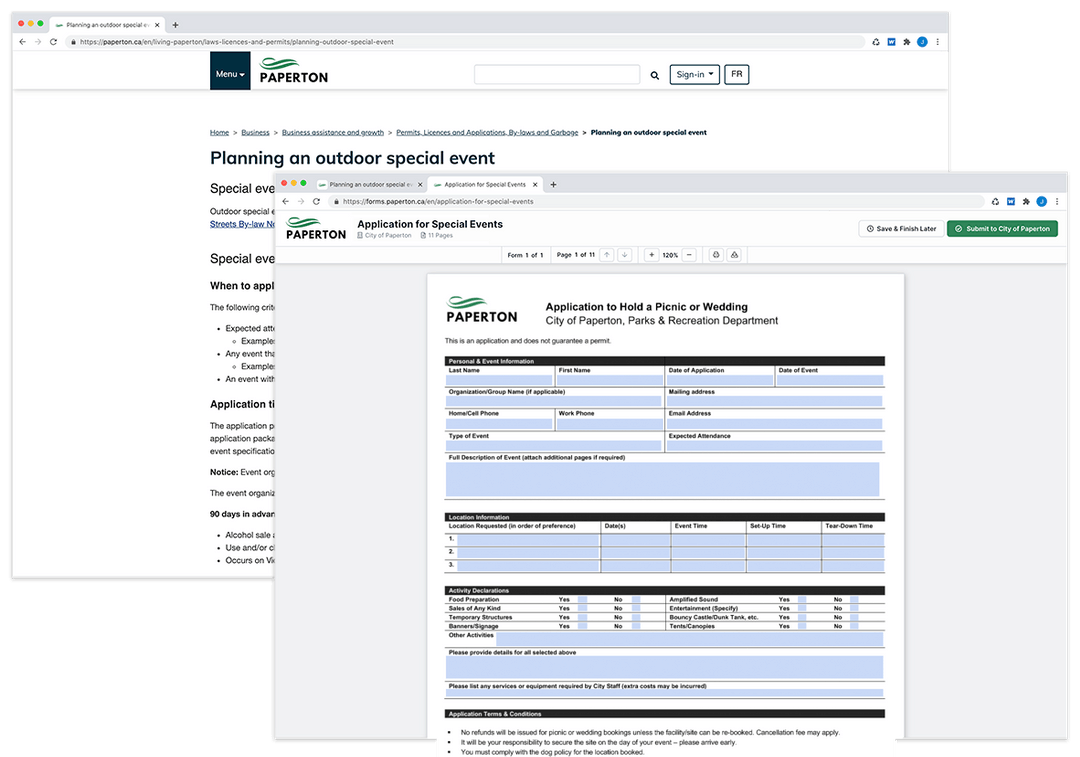Zoom in using the plus icon
This screenshot has width=1080, height=757.
tap(652, 255)
